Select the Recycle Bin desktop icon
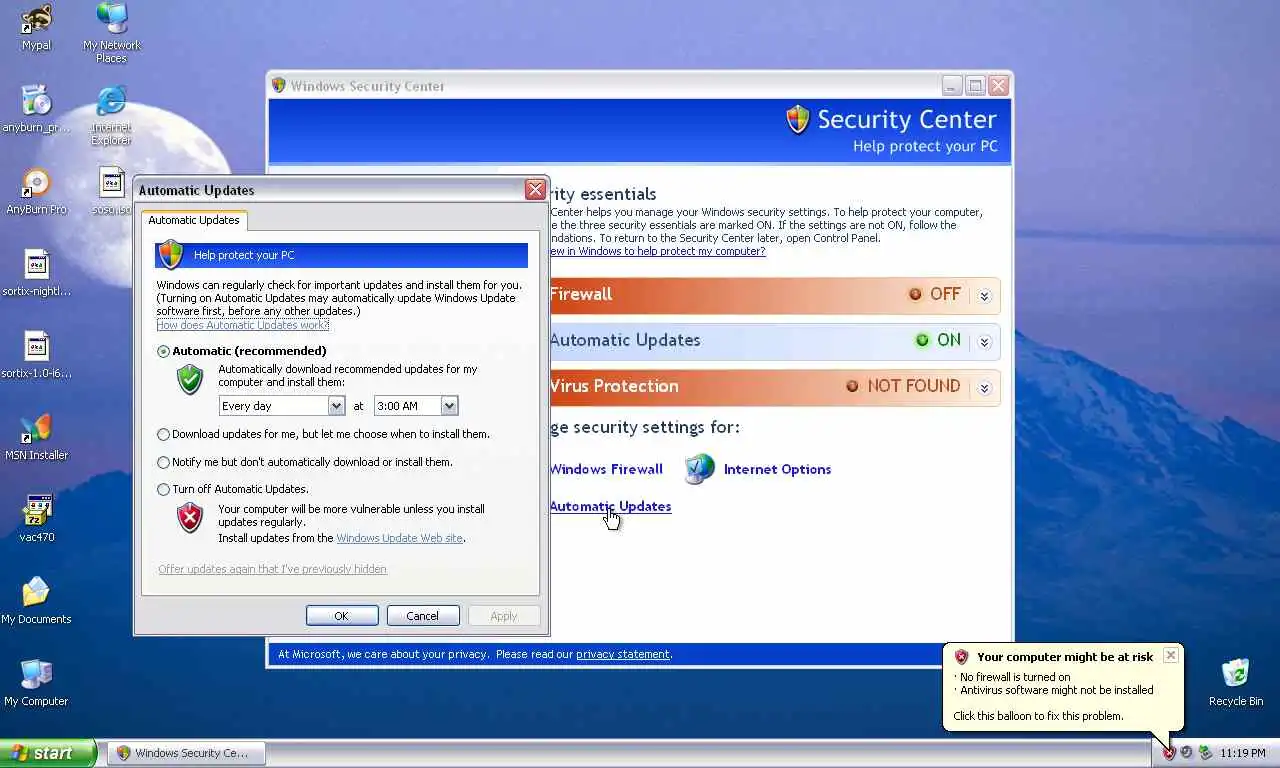 point(1236,683)
